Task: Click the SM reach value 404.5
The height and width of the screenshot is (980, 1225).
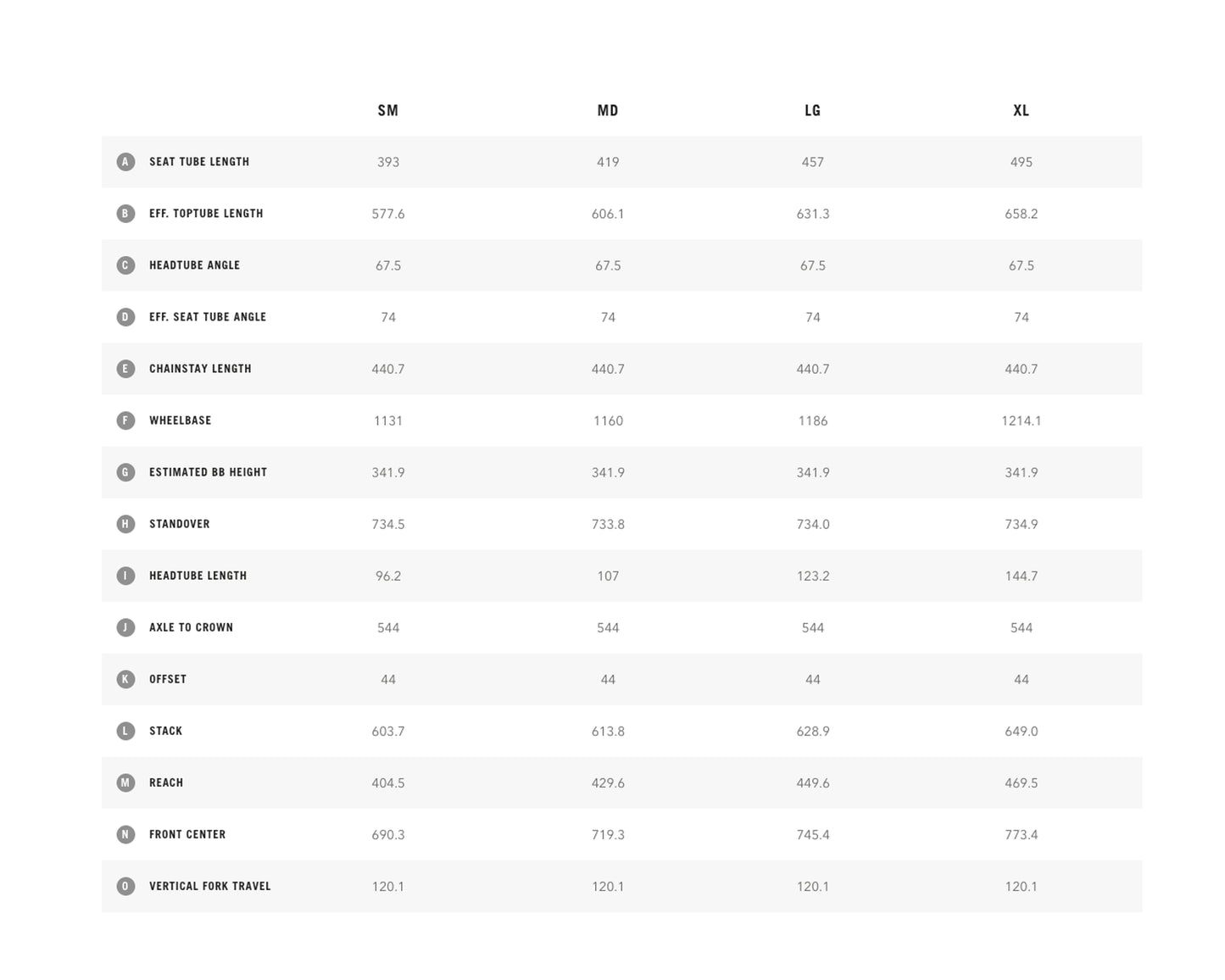Action: pos(388,782)
